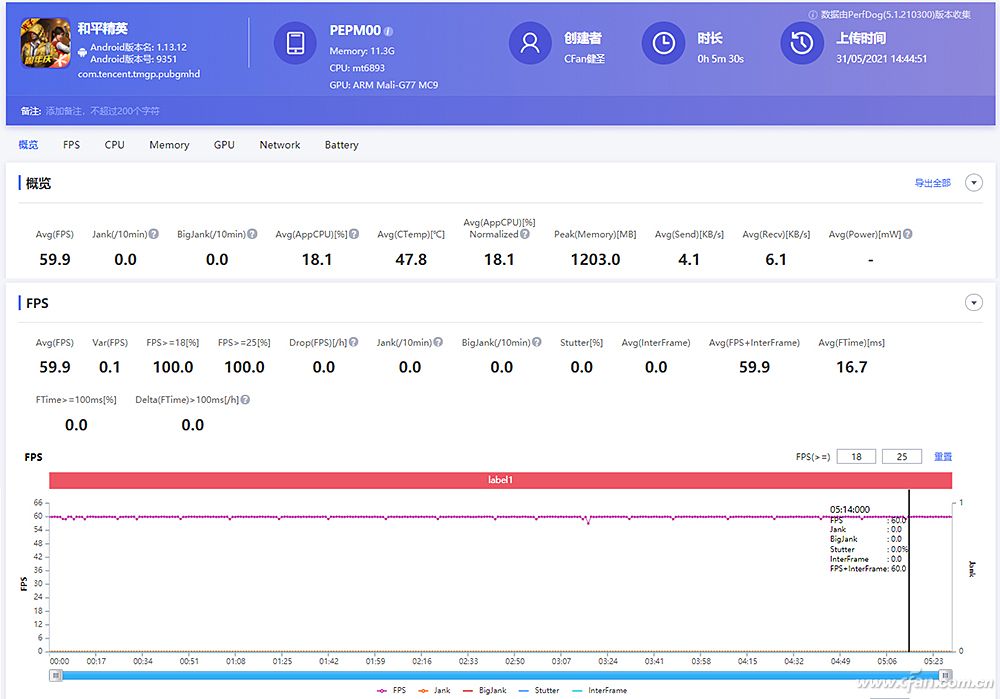Click the FPS threshold input showing 18
The width and height of the screenshot is (1000, 699).
click(x=856, y=456)
